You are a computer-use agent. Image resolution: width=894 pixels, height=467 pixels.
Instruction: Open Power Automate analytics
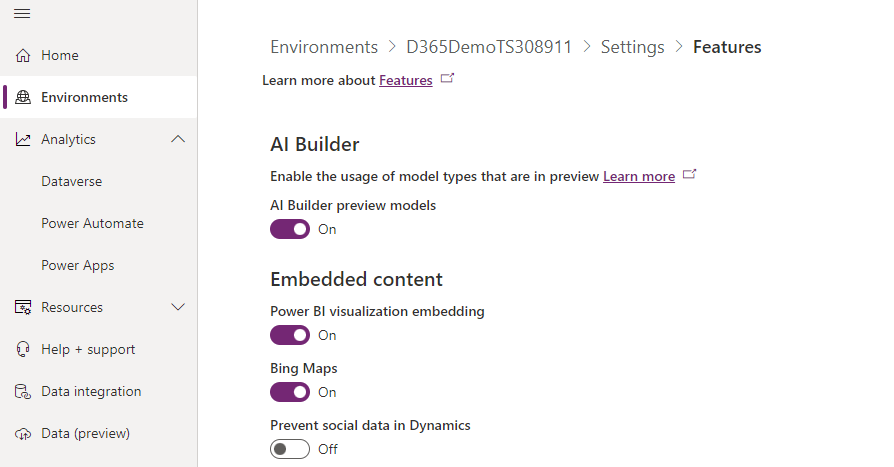92,224
